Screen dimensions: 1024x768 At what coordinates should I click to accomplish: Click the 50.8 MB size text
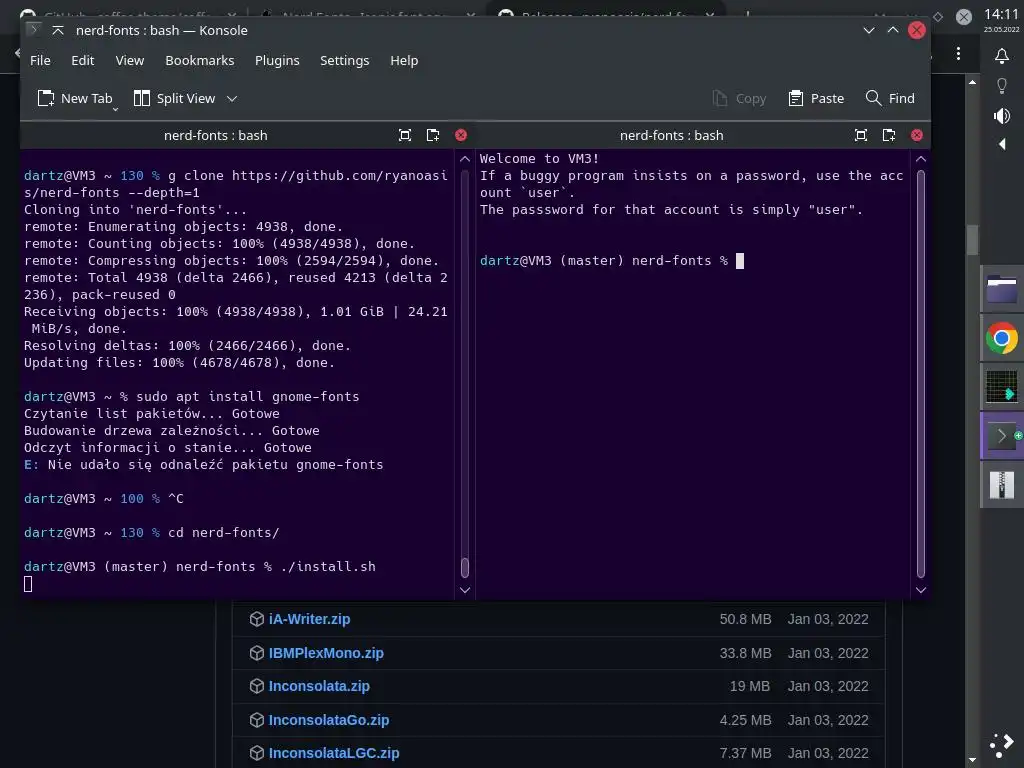coord(745,619)
